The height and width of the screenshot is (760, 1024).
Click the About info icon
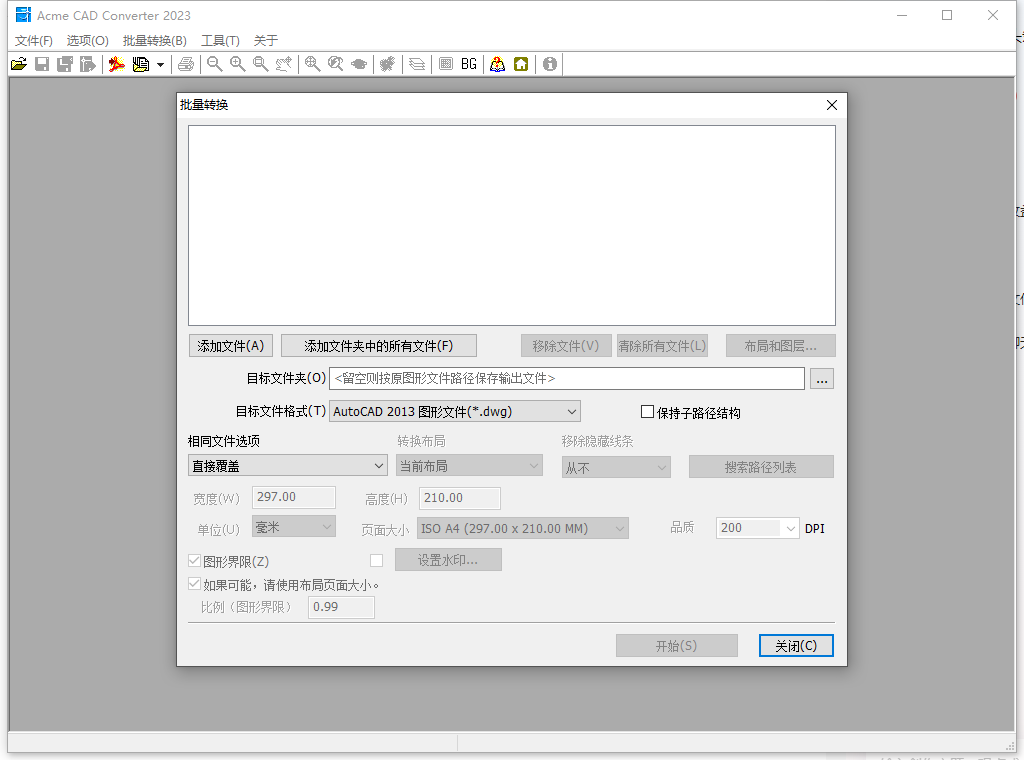550,64
